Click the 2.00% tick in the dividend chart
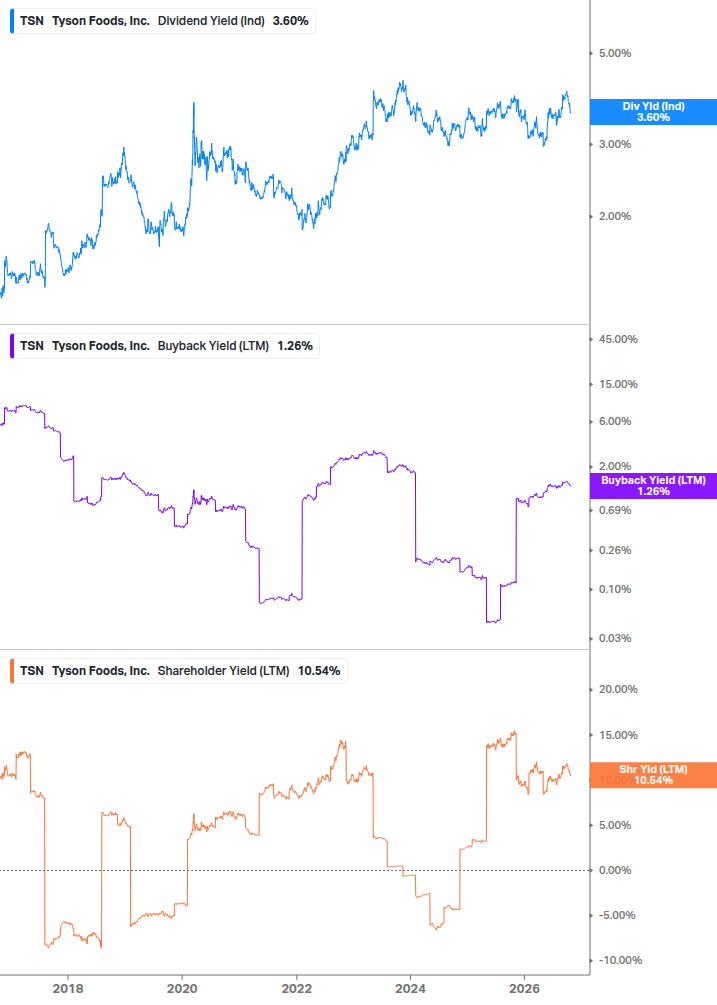717x1005 pixels. point(615,217)
